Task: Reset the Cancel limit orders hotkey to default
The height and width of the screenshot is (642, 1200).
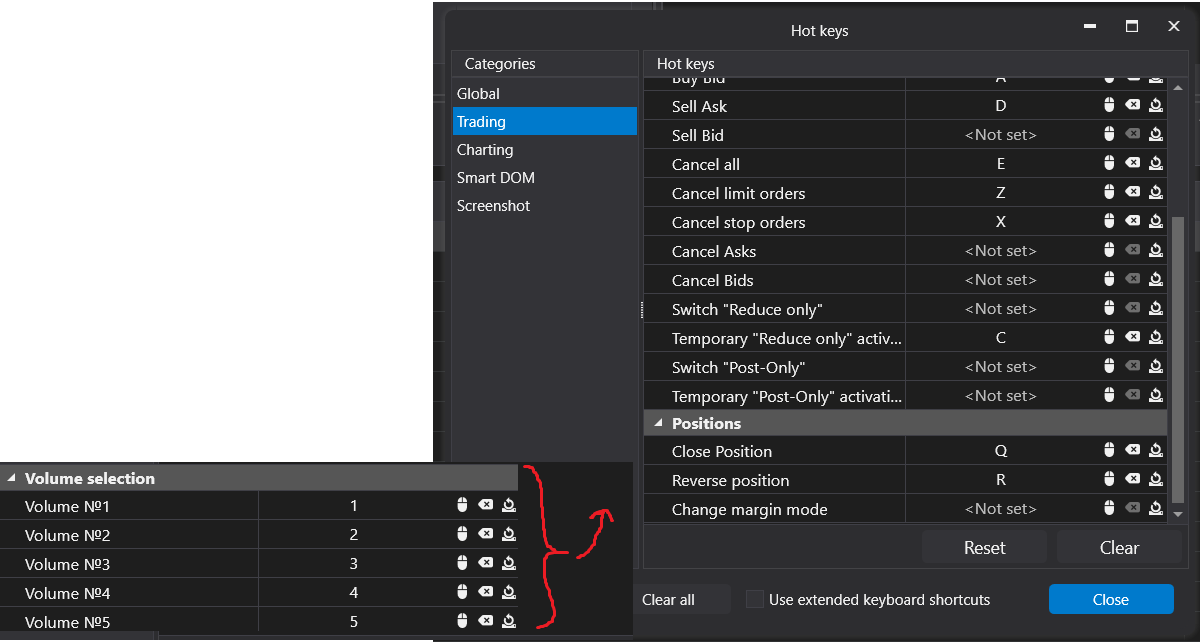Action: pyautogui.click(x=1156, y=192)
